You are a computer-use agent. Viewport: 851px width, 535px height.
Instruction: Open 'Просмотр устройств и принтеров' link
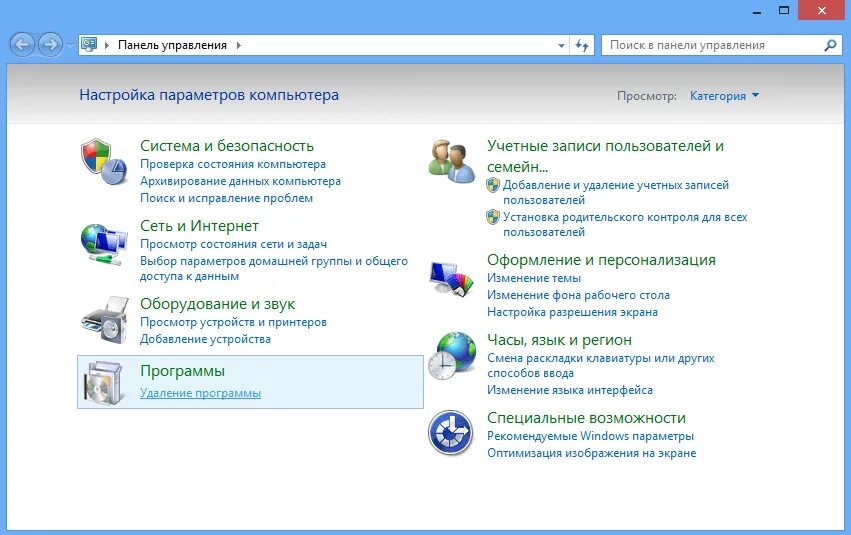pos(233,322)
